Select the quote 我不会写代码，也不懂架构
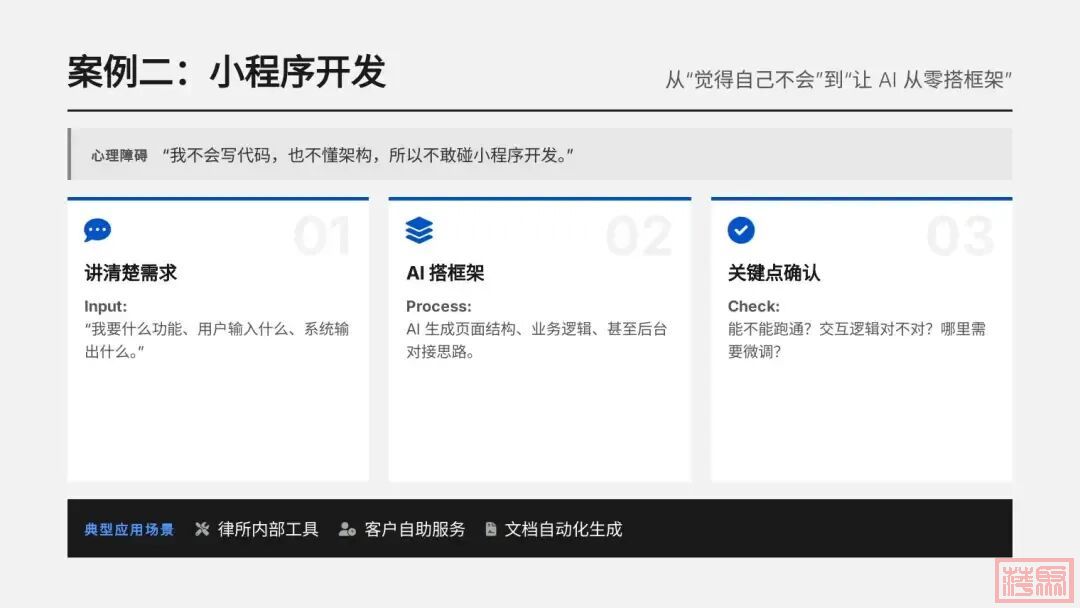 (368, 155)
